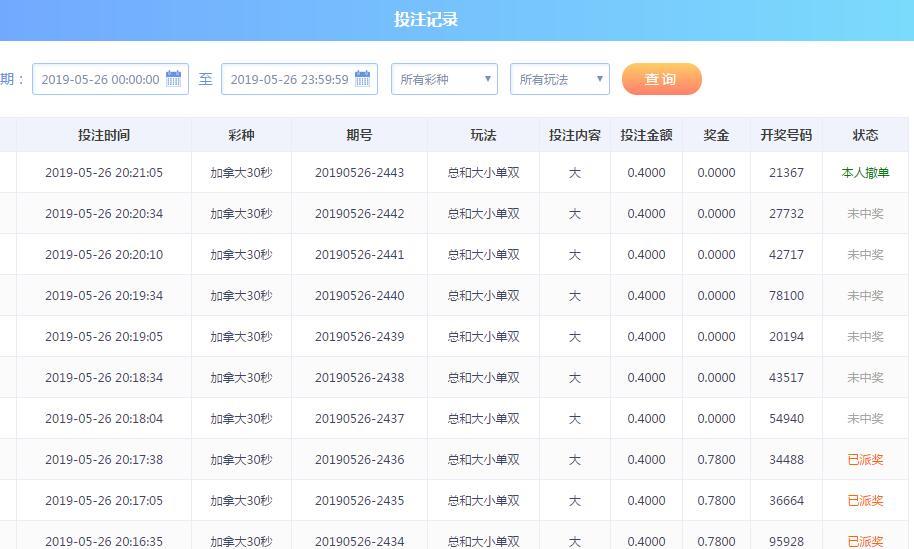The height and width of the screenshot is (549, 914).
Task: Click bet time 2019-05-26 20:18:34
Action: coord(104,378)
